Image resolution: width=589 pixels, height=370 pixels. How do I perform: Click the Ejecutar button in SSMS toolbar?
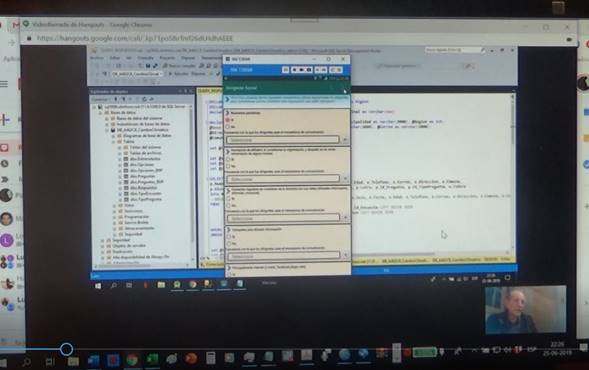click(x=178, y=74)
